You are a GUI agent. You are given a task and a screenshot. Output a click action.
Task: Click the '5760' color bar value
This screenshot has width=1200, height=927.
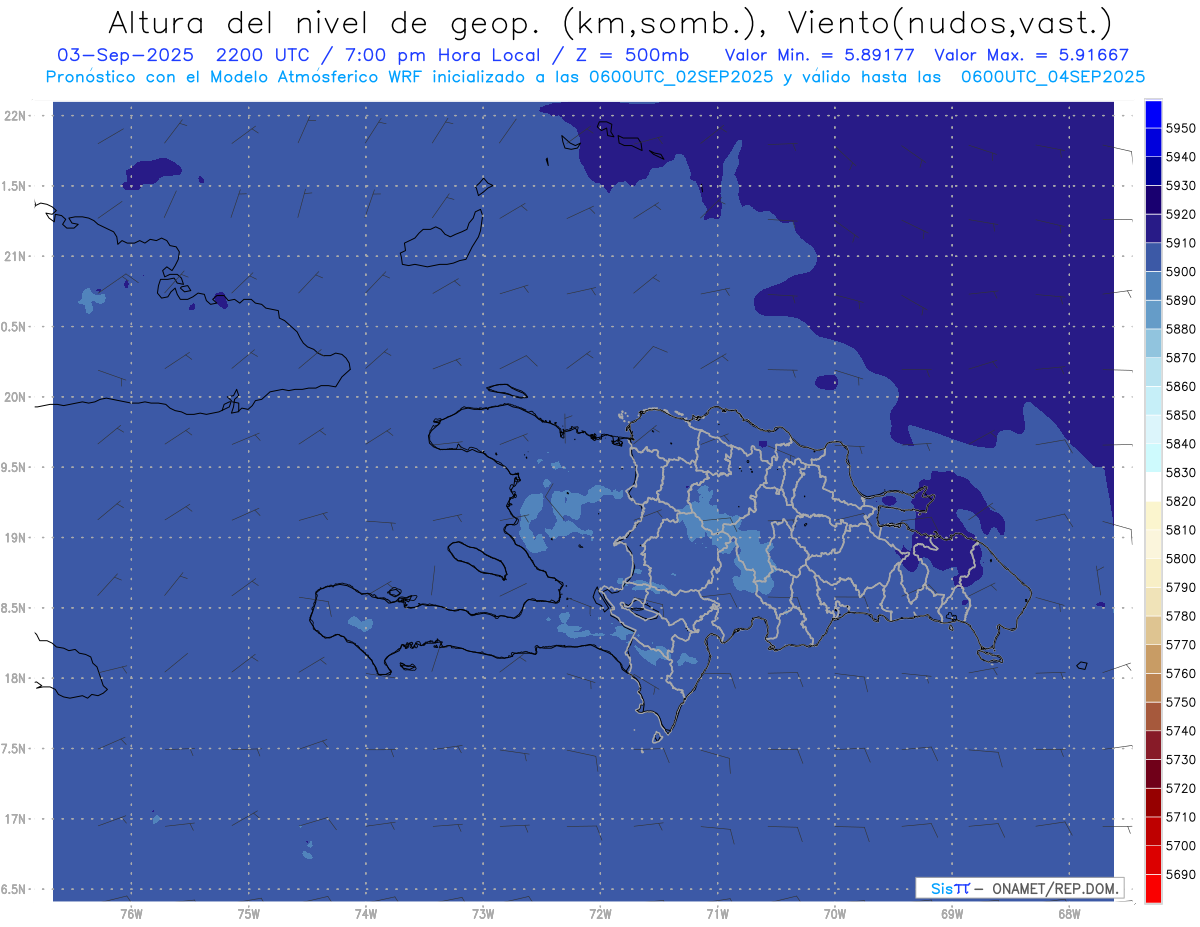point(1180,673)
